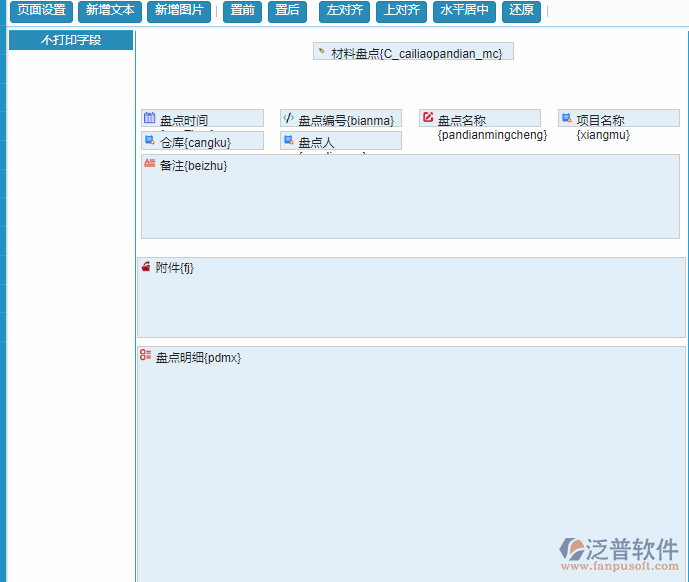Viewport: 689px width, 582px height.
Task: Click the 新增文本 button
Action: point(110,11)
